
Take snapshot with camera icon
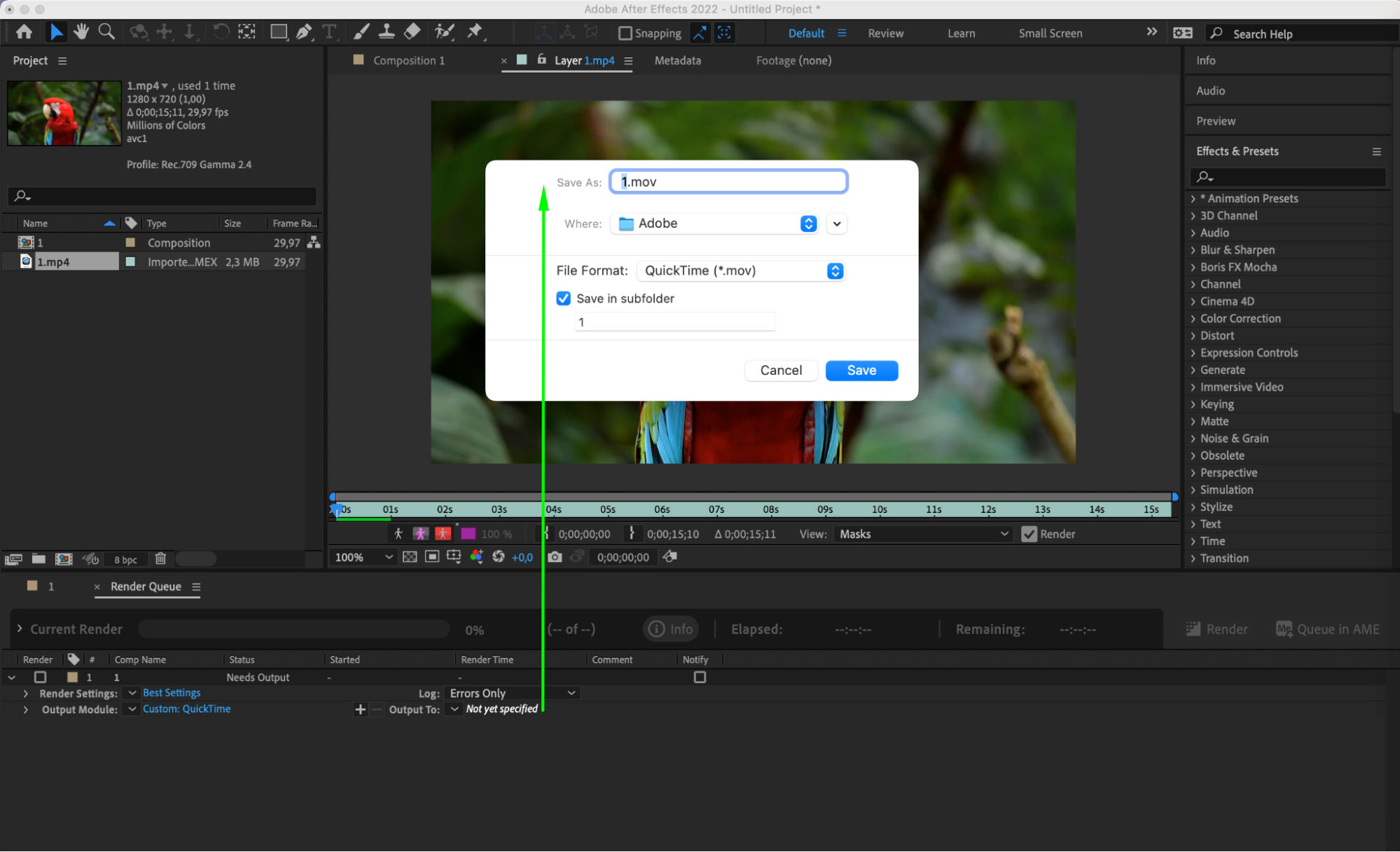555,557
